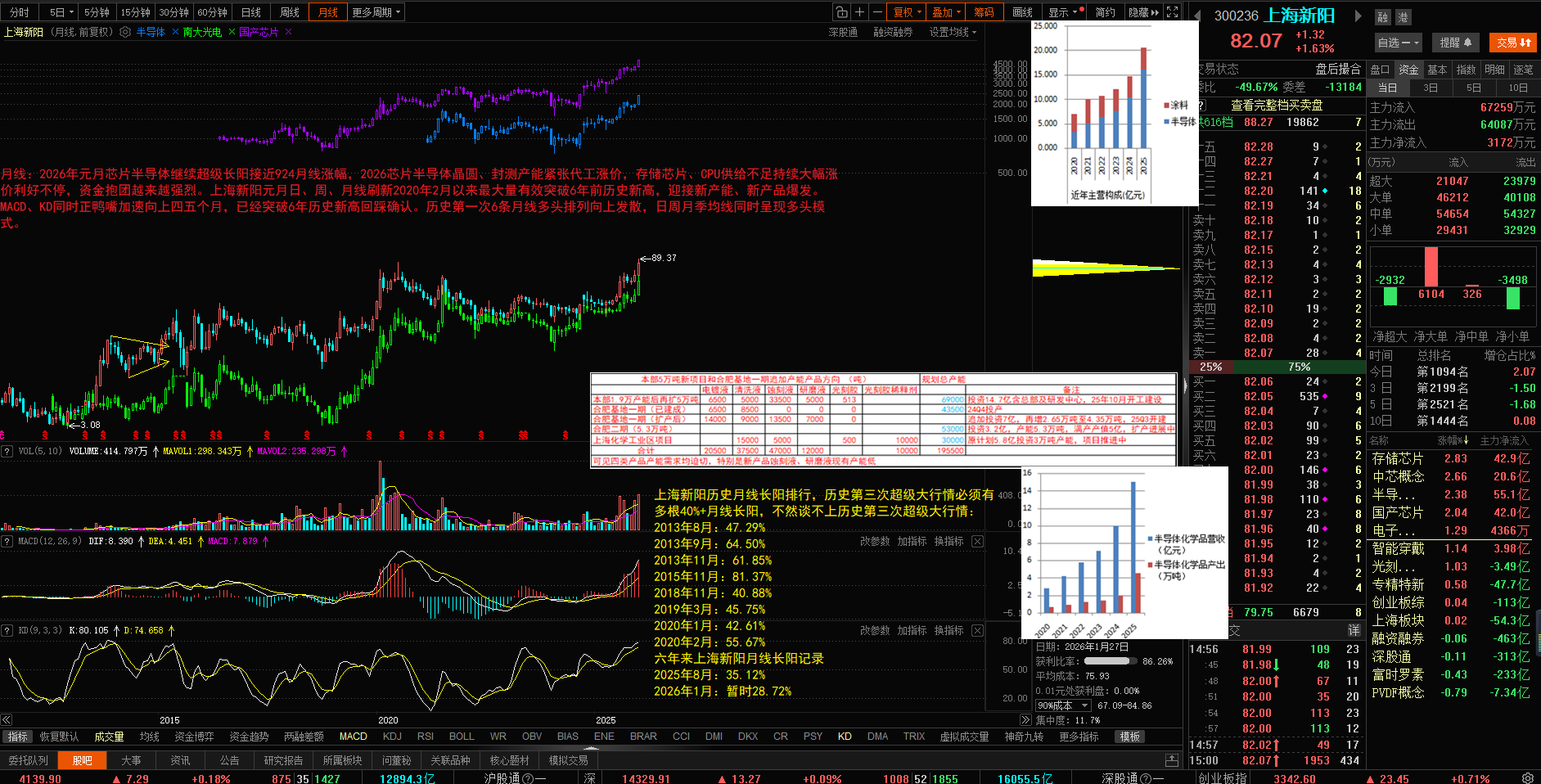Open chart settings gear beside 上海新阳 title
This screenshot has width=1541, height=784.
coord(125,32)
